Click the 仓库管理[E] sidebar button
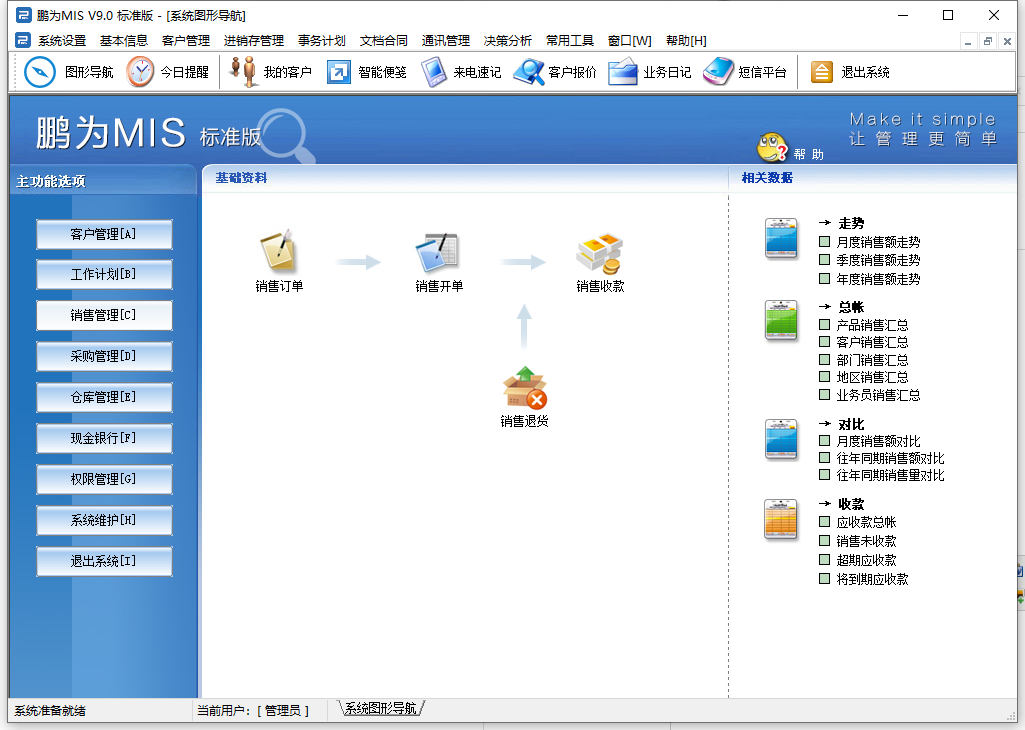This screenshot has height=730, width=1025. click(x=104, y=397)
